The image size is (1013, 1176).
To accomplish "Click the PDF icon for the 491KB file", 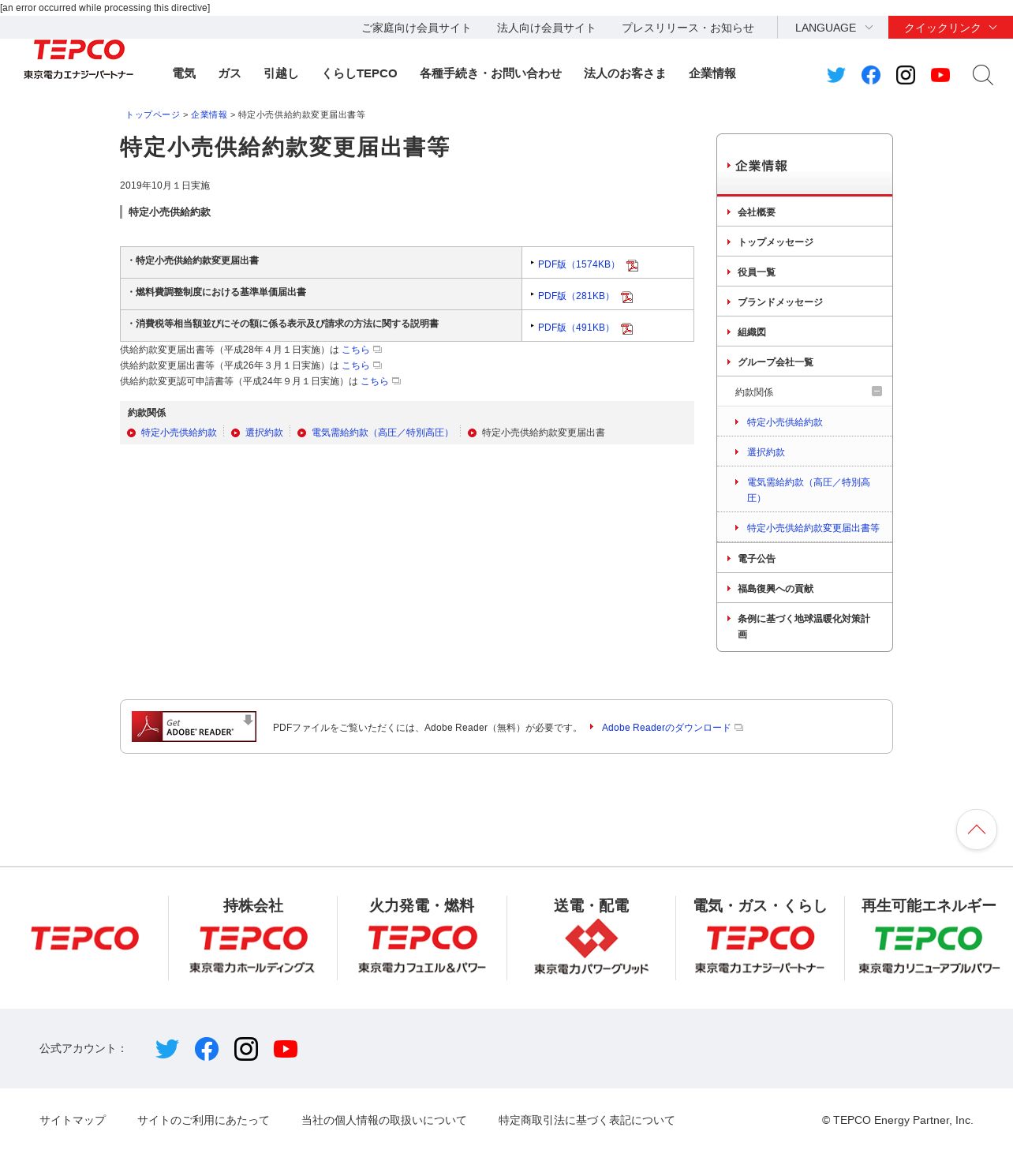I will click(x=627, y=328).
